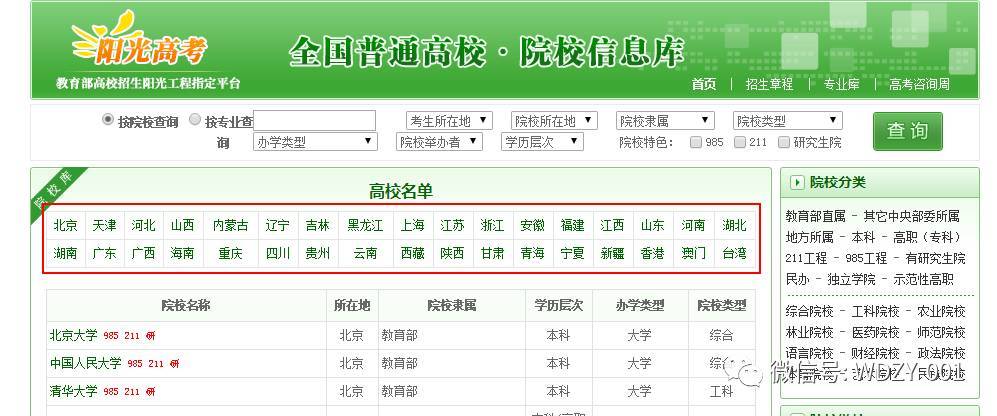The width and height of the screenshot is (997, 416).
Task: Open the 北京大学 school link
Action: [x=73, y=335]
